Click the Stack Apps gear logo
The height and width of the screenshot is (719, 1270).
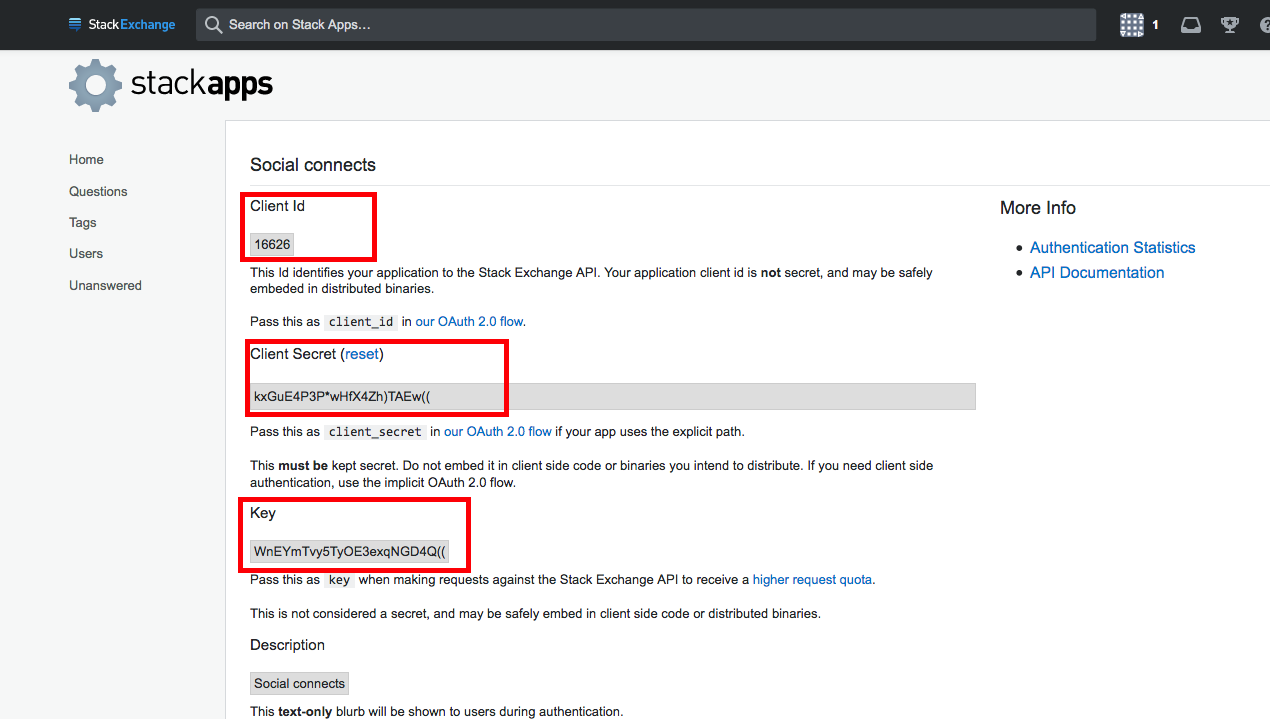coord(95,85)
